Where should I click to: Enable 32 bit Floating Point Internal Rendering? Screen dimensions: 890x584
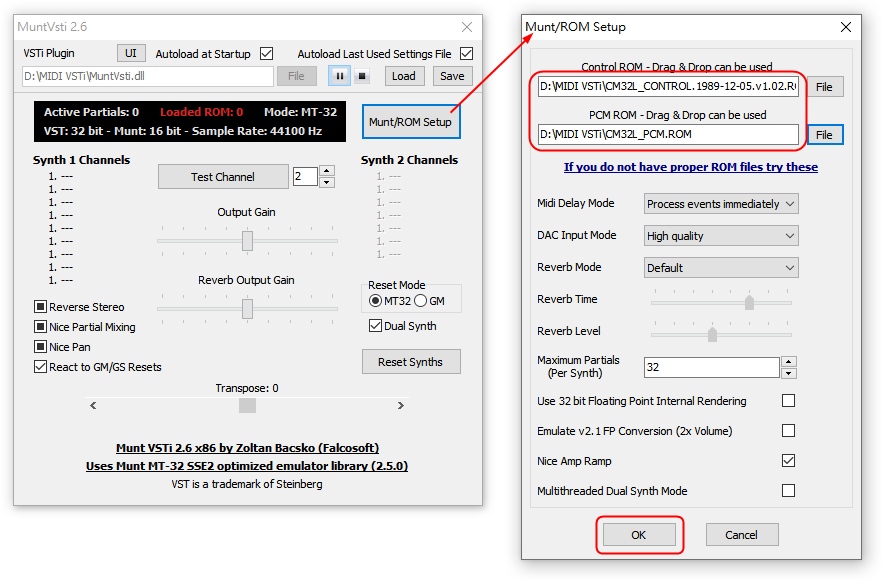[788, 401]
